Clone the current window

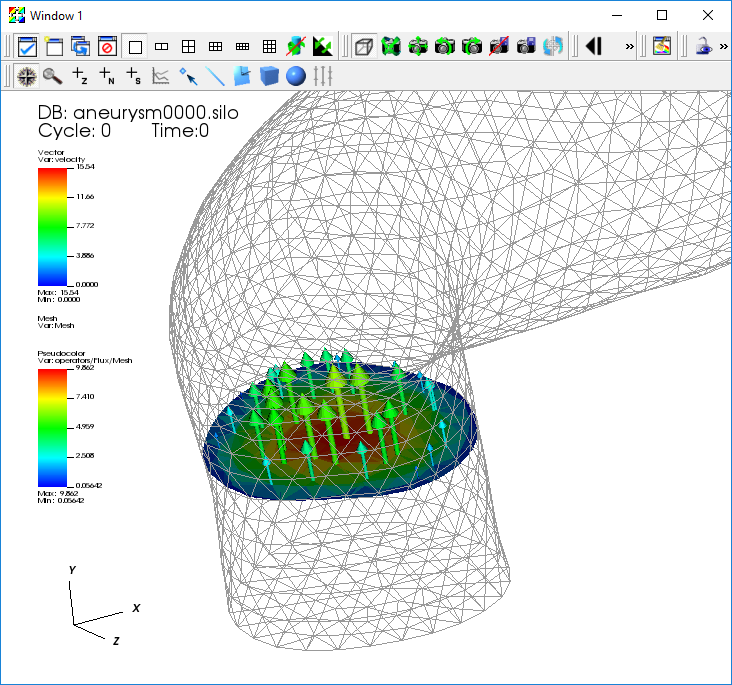click(81, 47)
